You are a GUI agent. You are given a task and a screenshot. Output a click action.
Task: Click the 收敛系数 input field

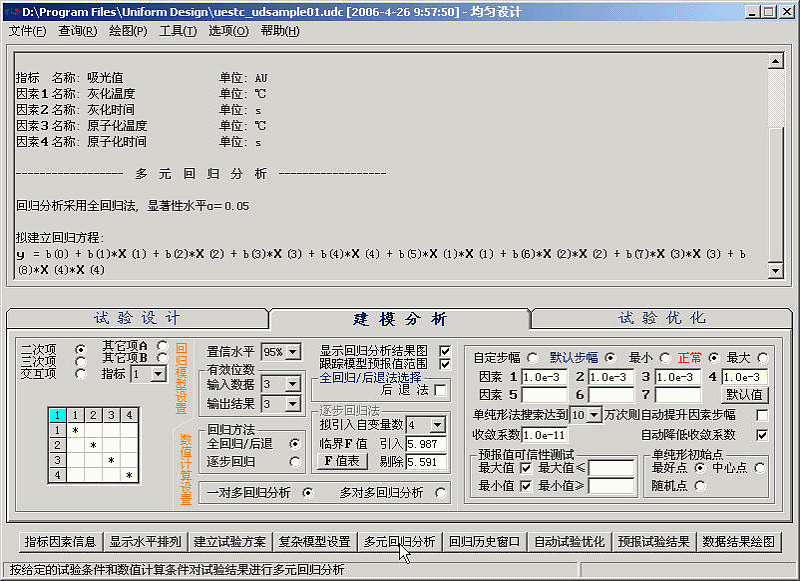pyautogui.click(x=549, y=435)
